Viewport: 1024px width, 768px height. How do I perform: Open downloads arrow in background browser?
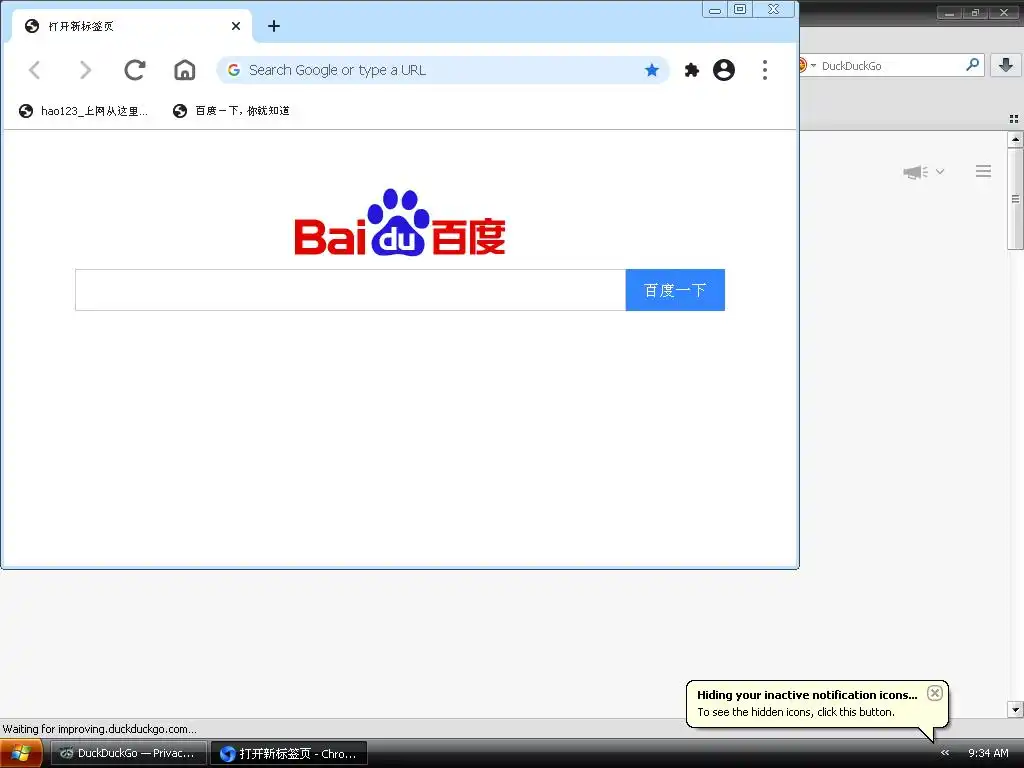tap(1006, 65)
